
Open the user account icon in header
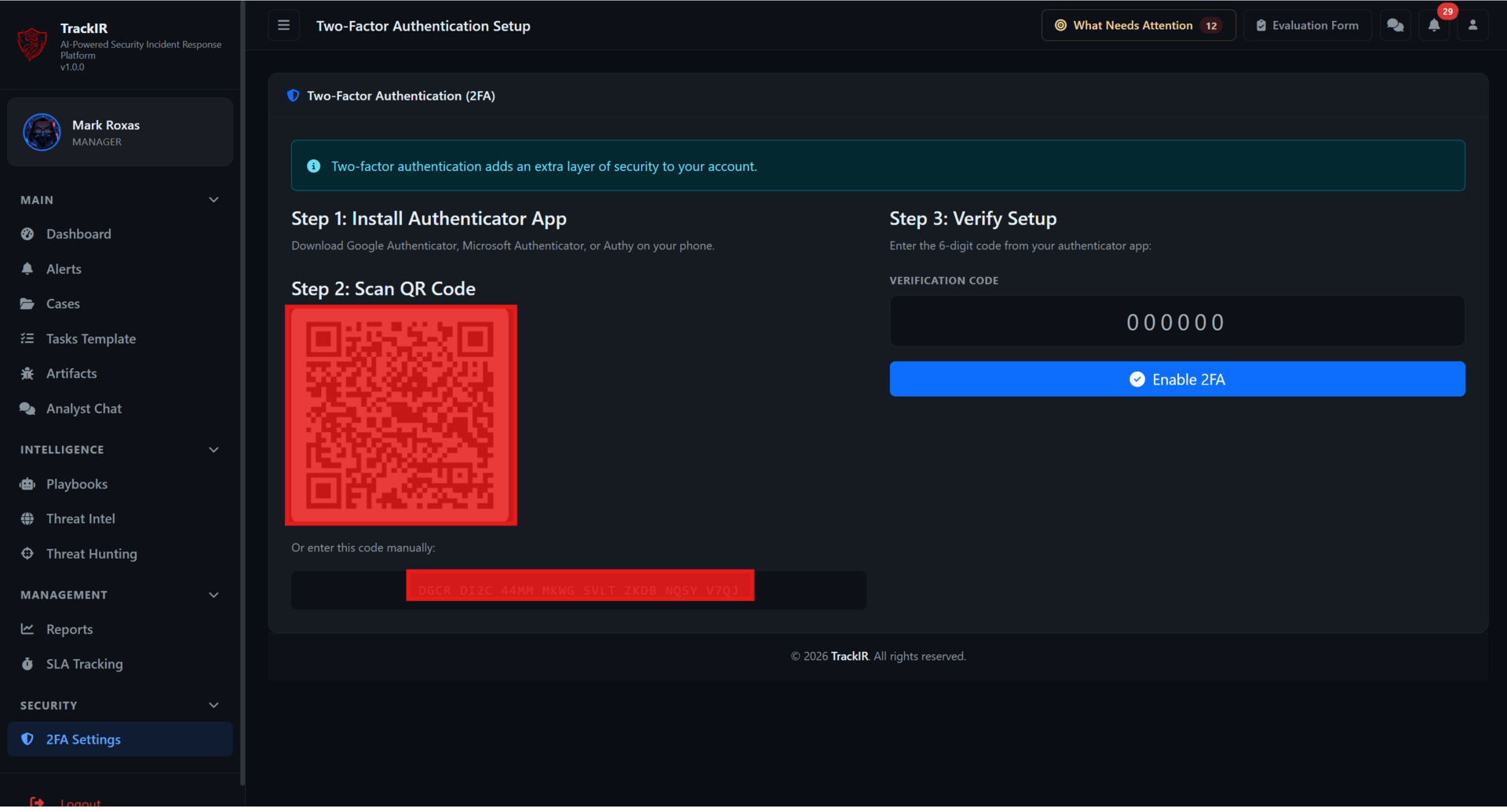click(x=1472, y=25)
